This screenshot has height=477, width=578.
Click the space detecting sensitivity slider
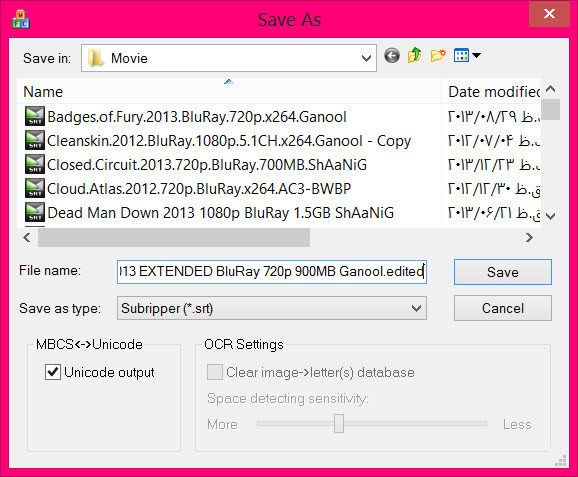tap(339, 424)
